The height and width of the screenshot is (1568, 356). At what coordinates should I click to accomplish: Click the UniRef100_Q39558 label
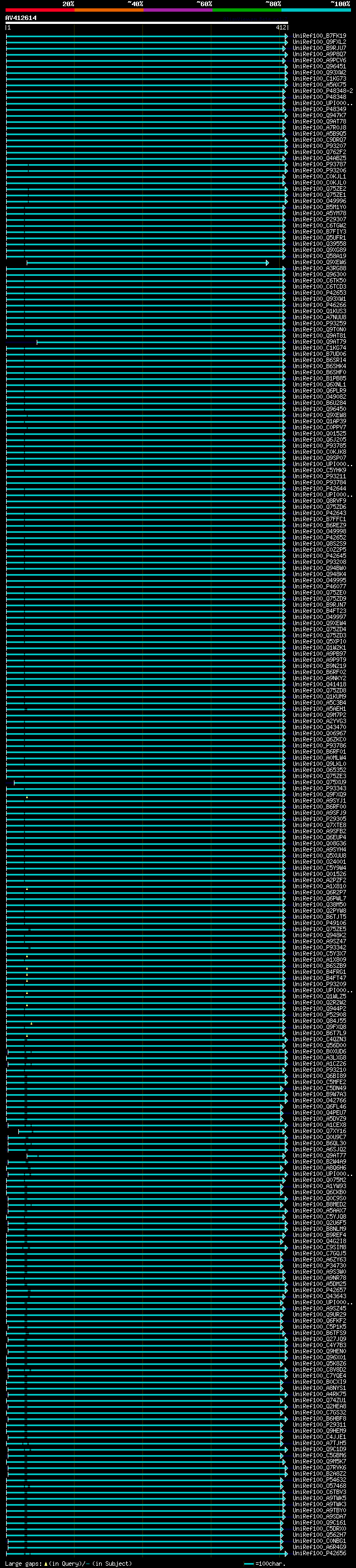pos(319,244)
